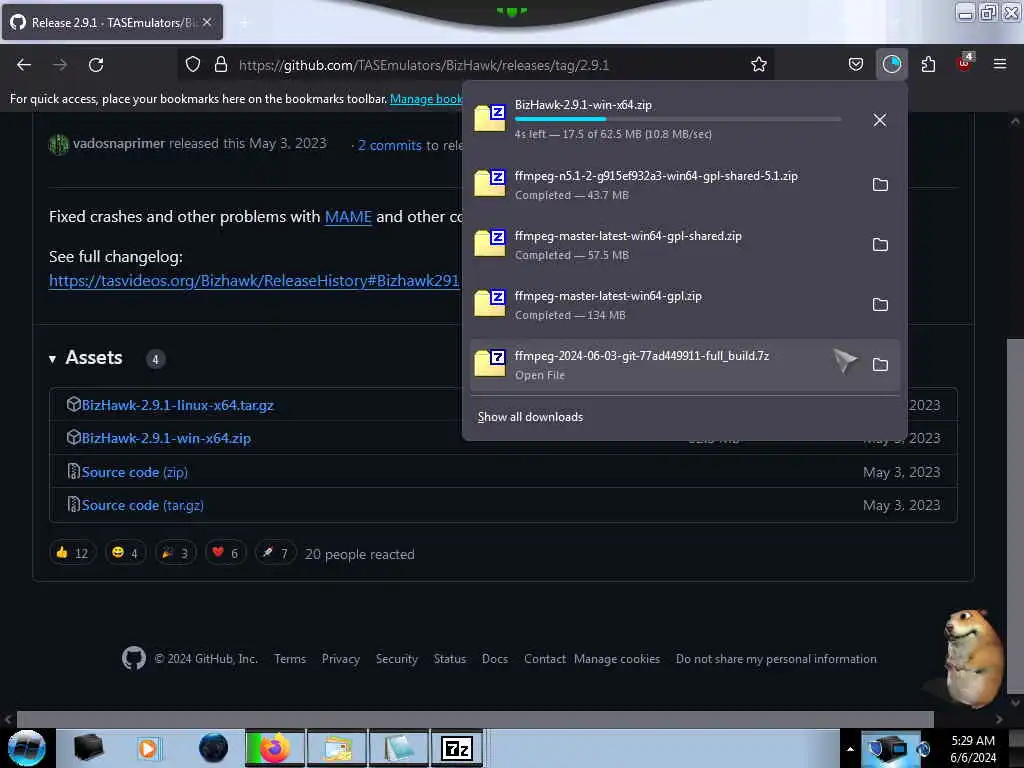Click the party popper reaction with 3
This screenshot has height=768, width=1024.
[175, 553]
